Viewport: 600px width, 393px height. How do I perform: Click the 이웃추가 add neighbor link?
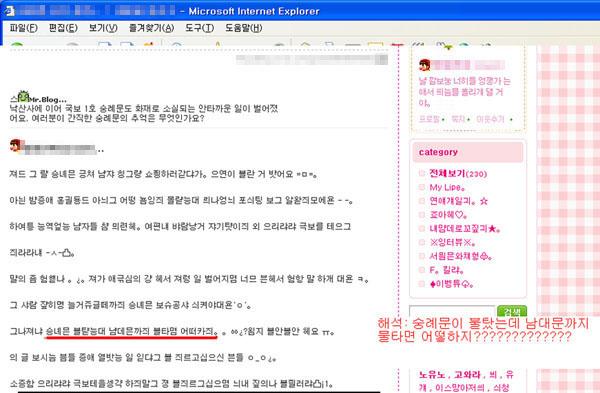(x=490, y=119)
